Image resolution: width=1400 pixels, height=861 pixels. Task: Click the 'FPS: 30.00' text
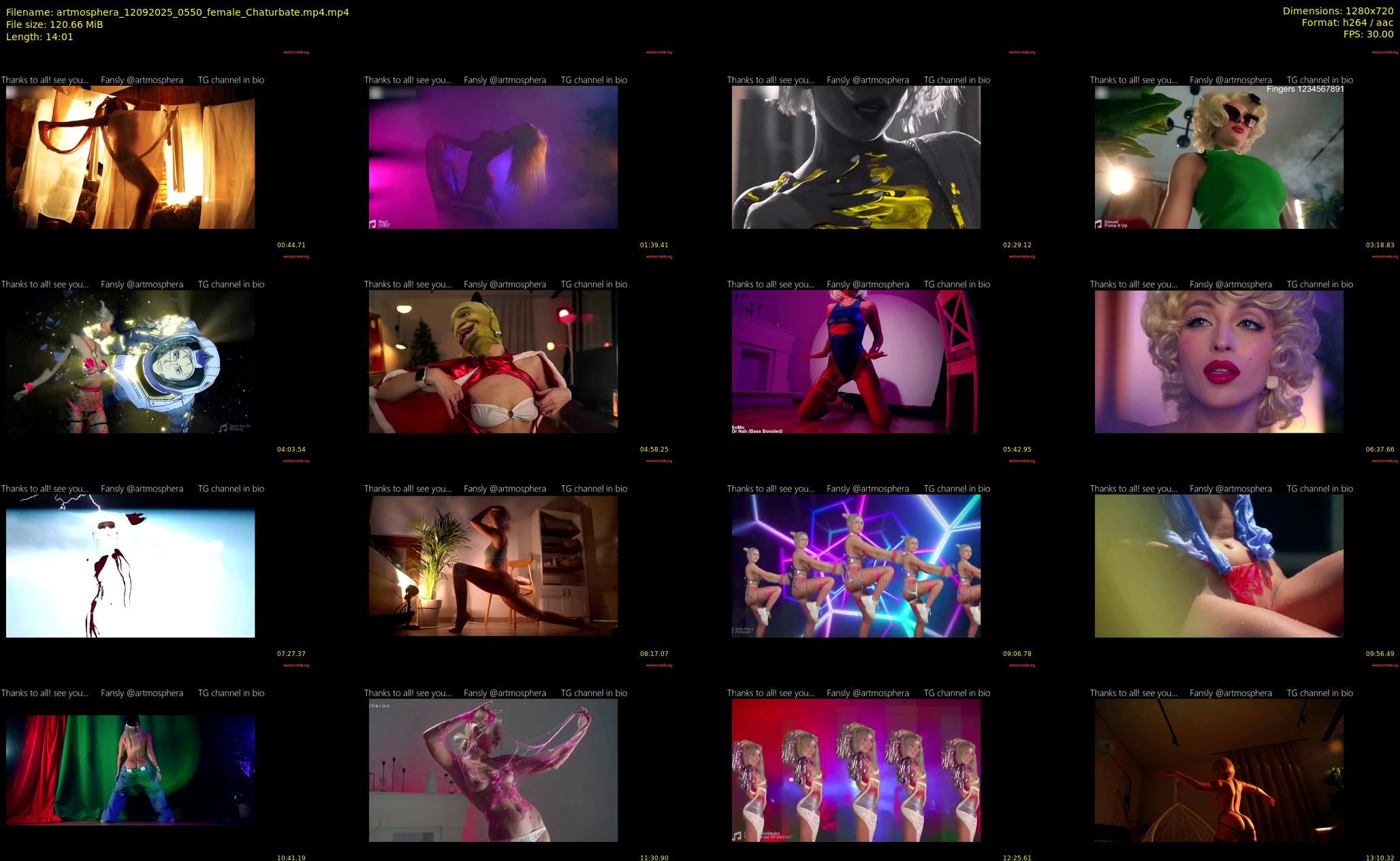1369,34
